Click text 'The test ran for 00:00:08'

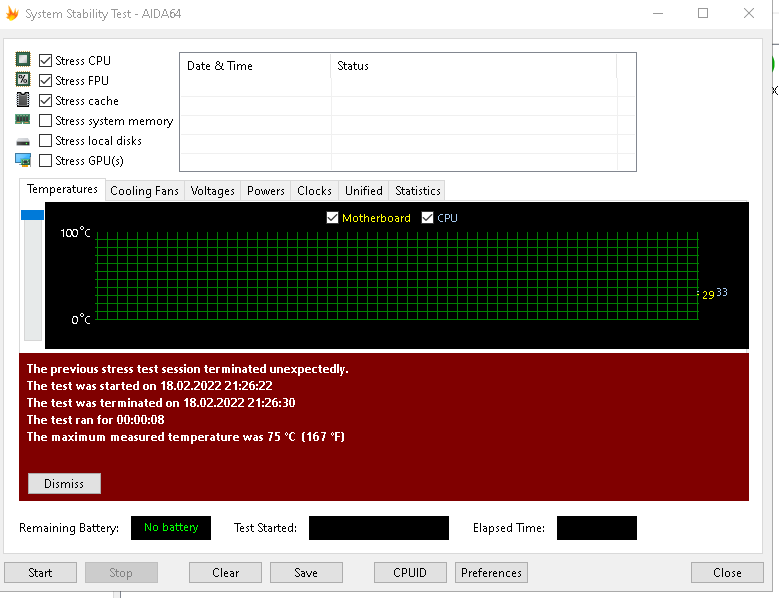96,420
